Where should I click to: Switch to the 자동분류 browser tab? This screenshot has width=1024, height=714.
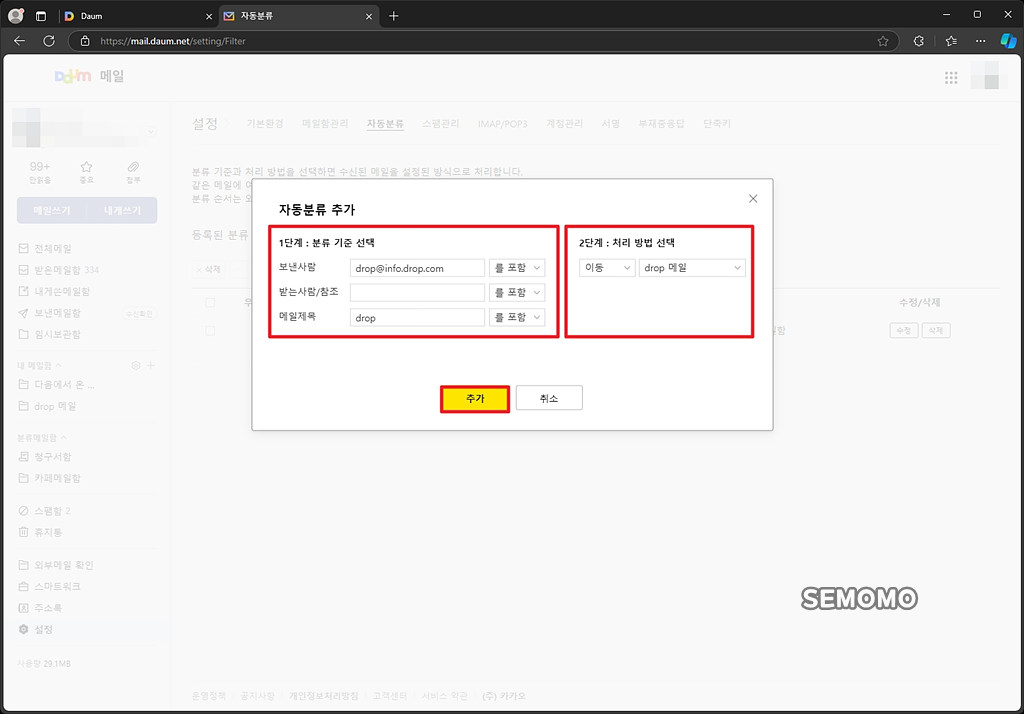coord(299,16)
